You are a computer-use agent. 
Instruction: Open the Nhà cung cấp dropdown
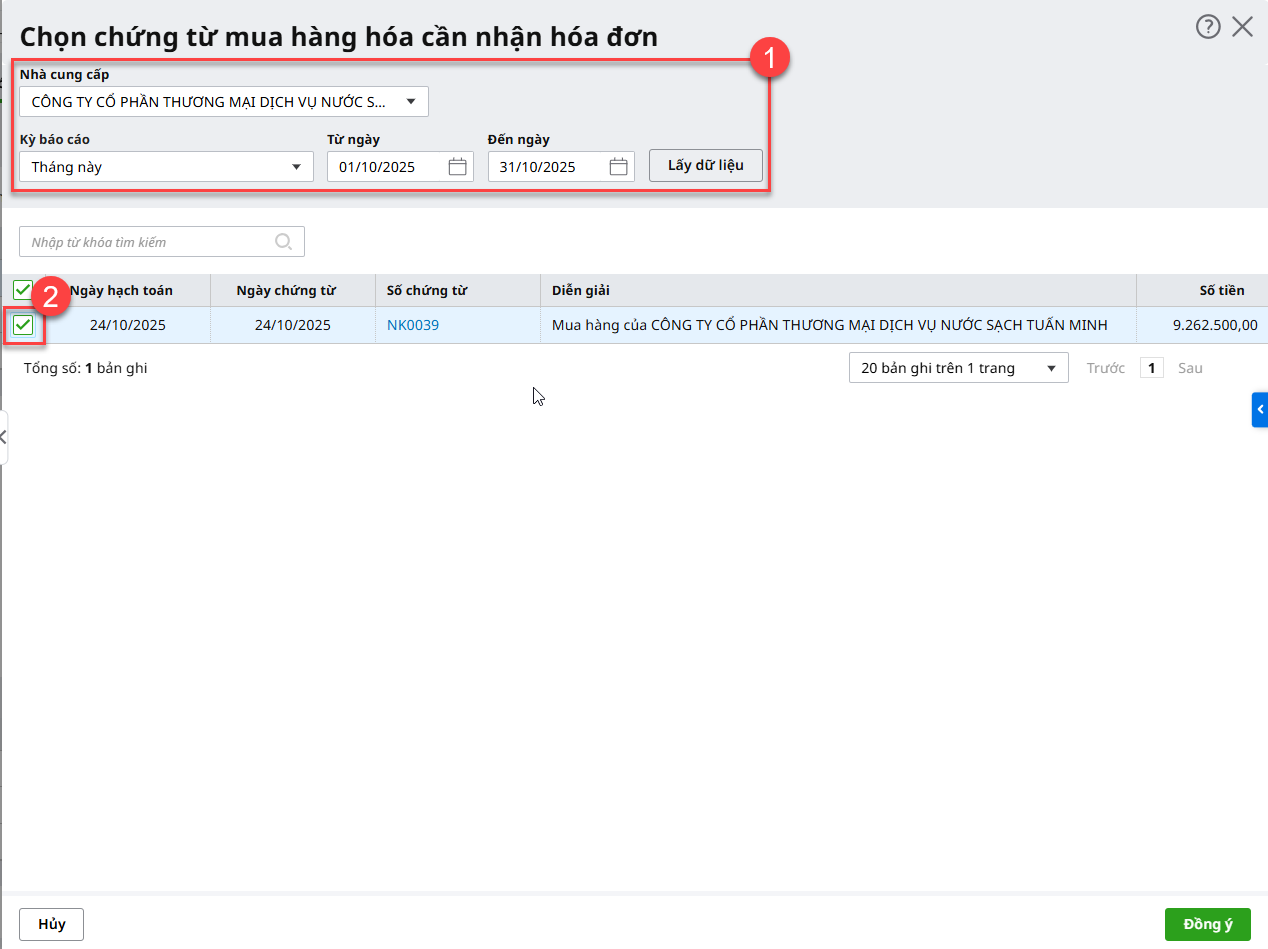coord(410,101)
